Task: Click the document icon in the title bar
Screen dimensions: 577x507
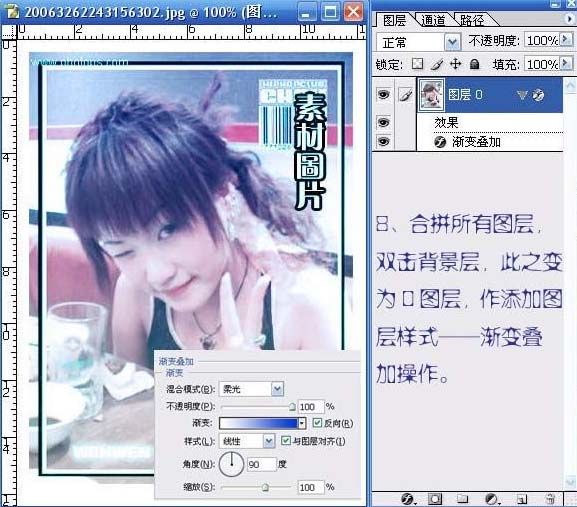Action: pyautogui.click(x=12, y=12)
